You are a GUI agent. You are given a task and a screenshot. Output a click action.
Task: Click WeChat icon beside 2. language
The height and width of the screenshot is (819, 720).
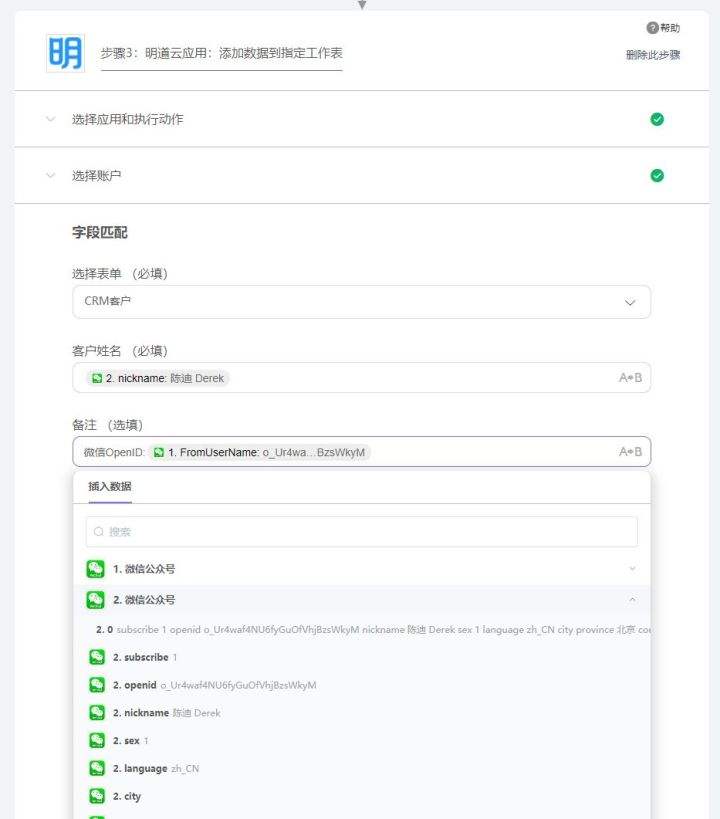tap(97, 769)
